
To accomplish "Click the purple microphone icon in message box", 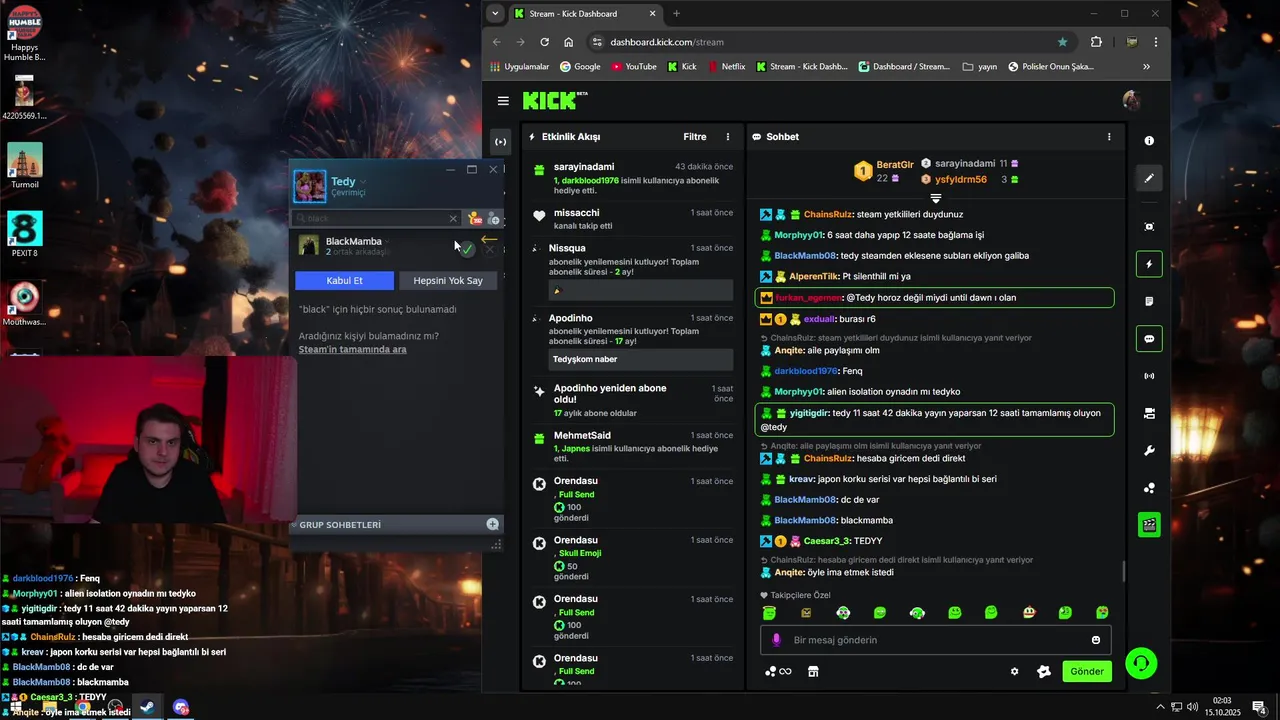I will [x=775, y=640].
